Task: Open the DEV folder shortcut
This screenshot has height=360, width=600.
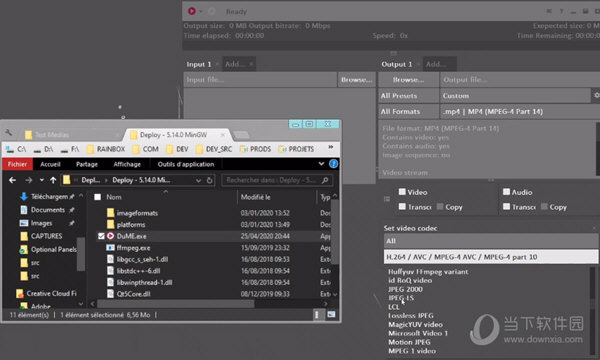Action: 177,149
